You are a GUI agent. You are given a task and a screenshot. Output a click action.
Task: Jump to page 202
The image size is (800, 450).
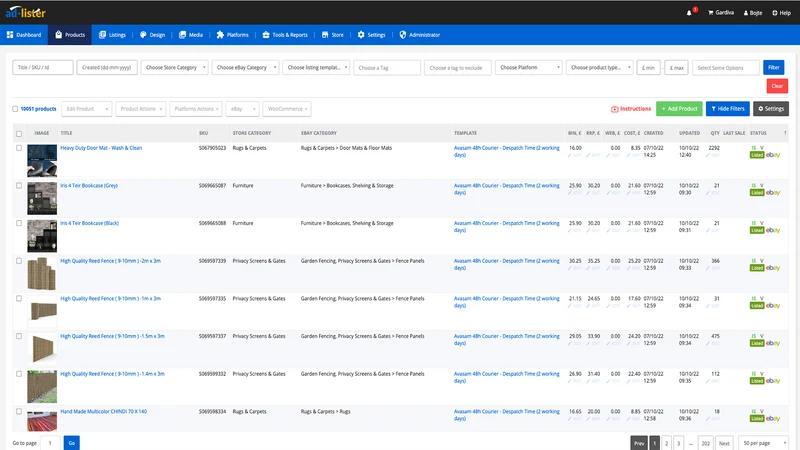(x=706, y=443)
